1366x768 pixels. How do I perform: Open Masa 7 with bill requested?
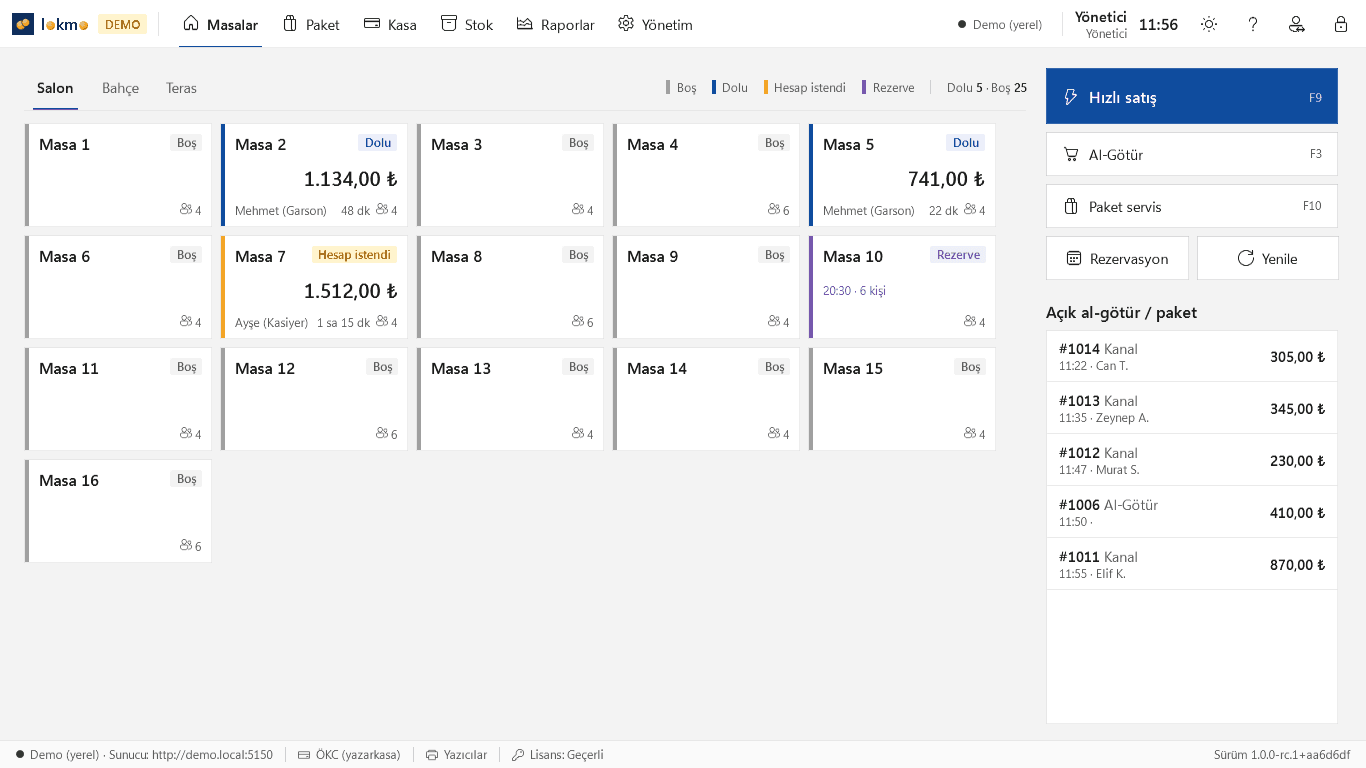[313, 287]
